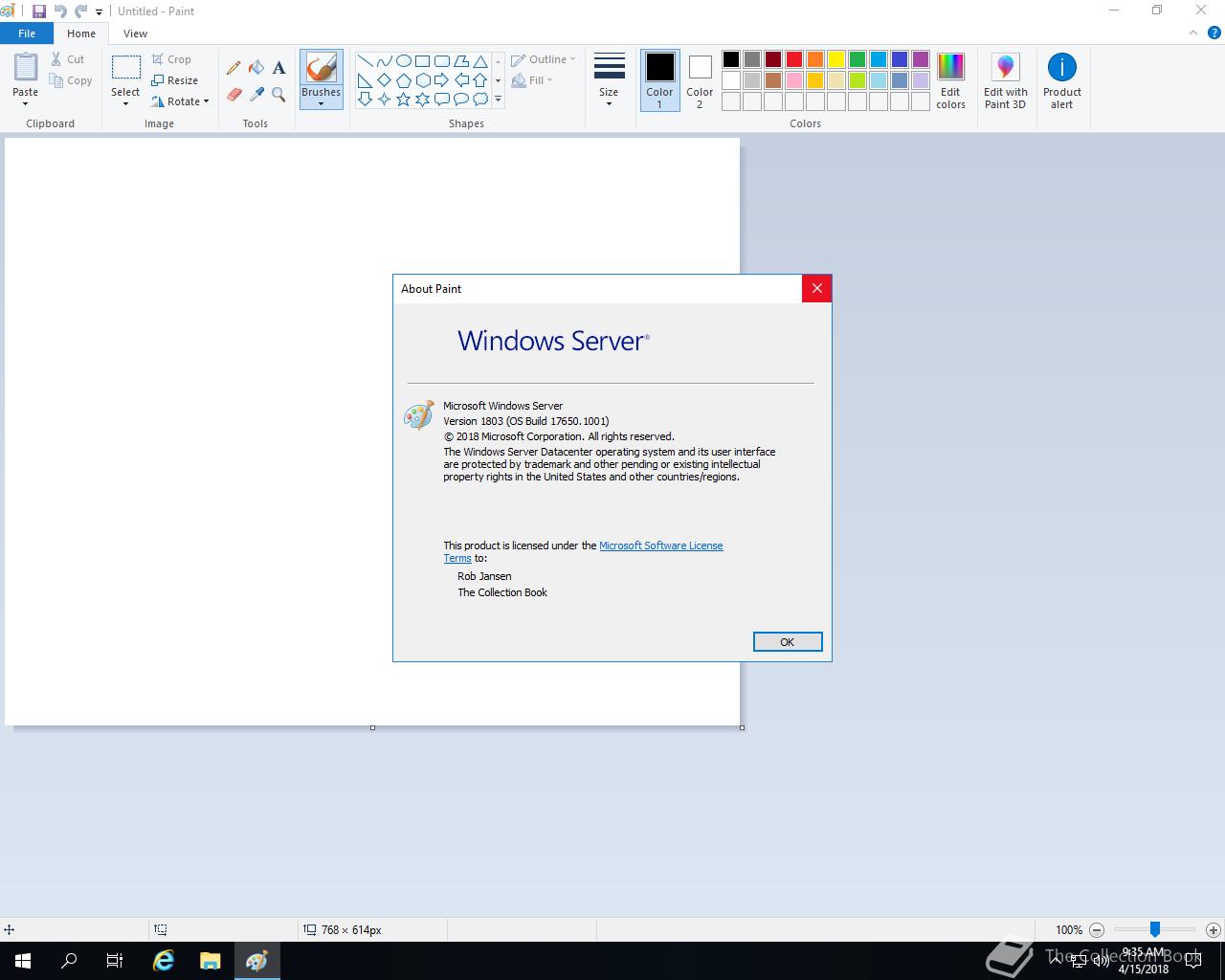This screenshot has height=980, width=1225.
Task: Choose the Pentagon shape
Action: pos(403,79)
